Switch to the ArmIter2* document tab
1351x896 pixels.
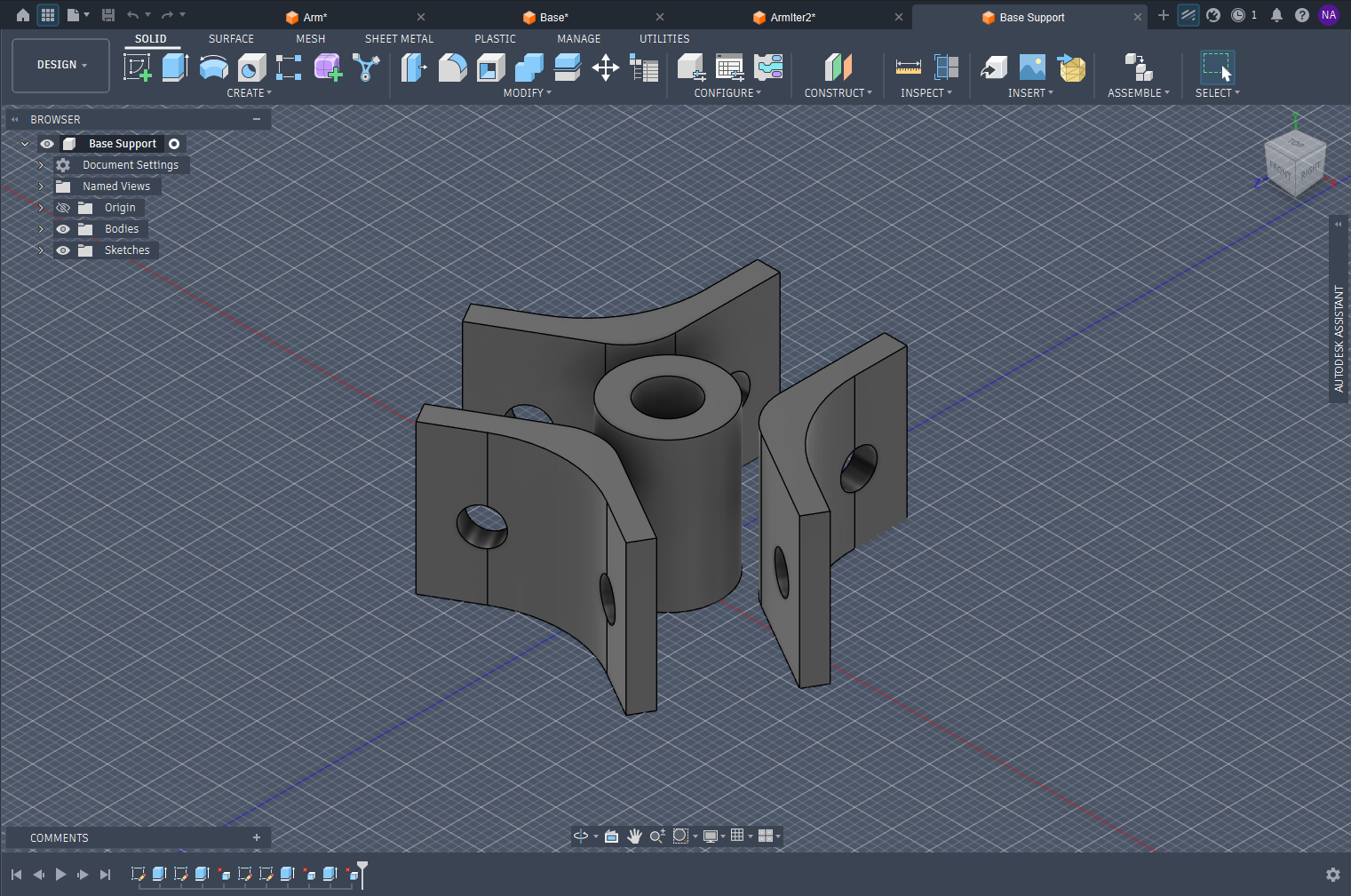tap(792, 17)
